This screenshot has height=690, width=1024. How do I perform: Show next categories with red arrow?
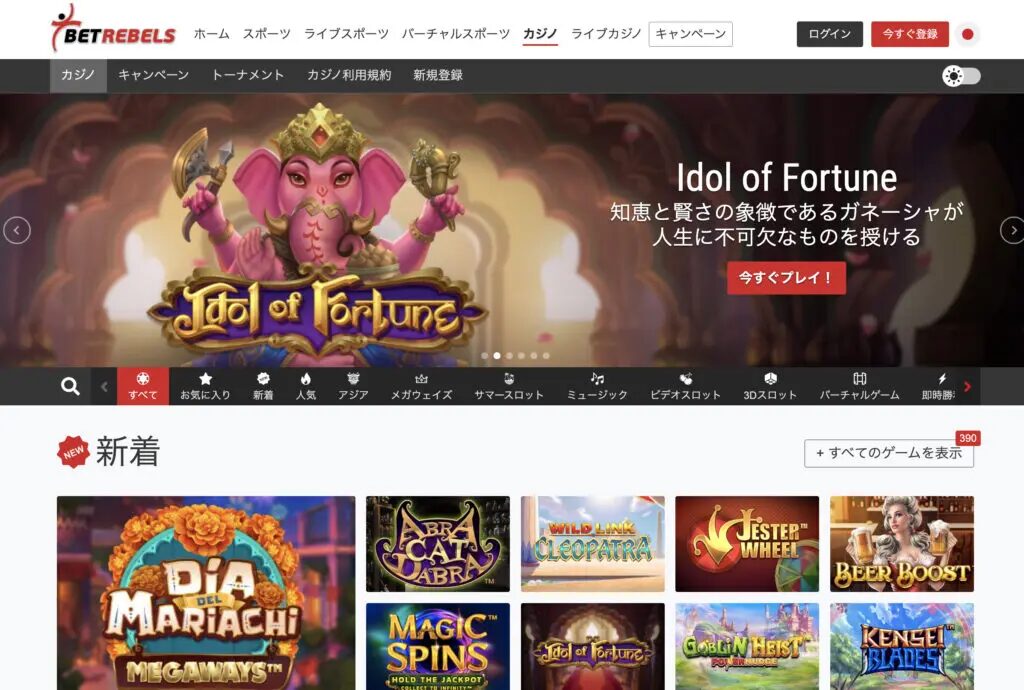[968, 386]
